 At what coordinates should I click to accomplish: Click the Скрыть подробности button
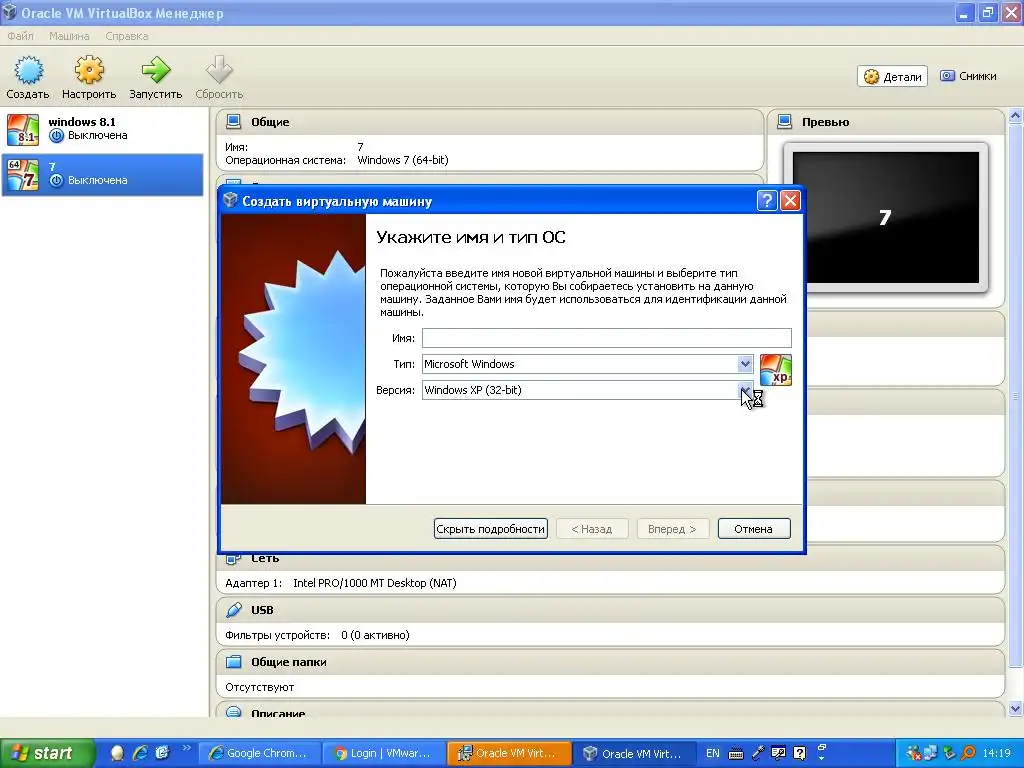click(490, 528)
